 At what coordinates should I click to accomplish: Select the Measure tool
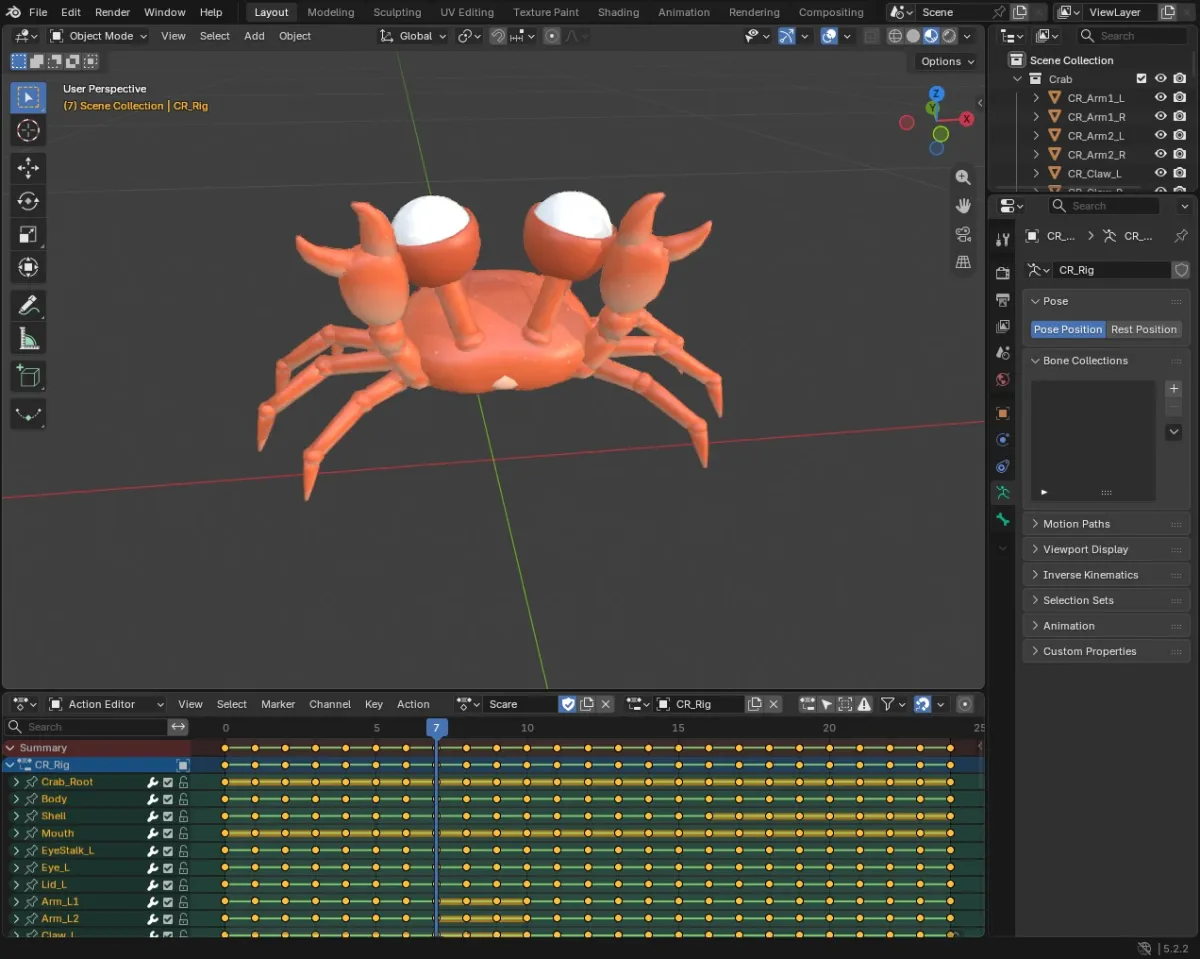click(x=28, y=339)
